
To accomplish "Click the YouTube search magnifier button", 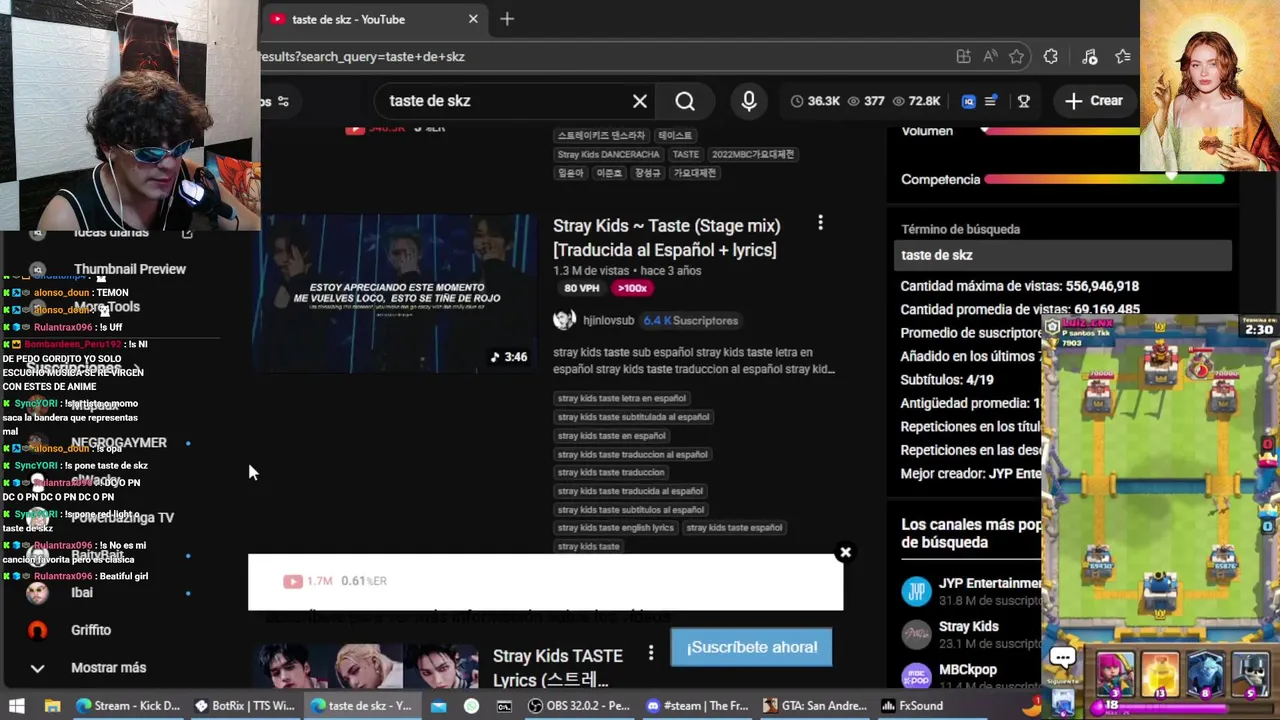I will click(685, 101).
